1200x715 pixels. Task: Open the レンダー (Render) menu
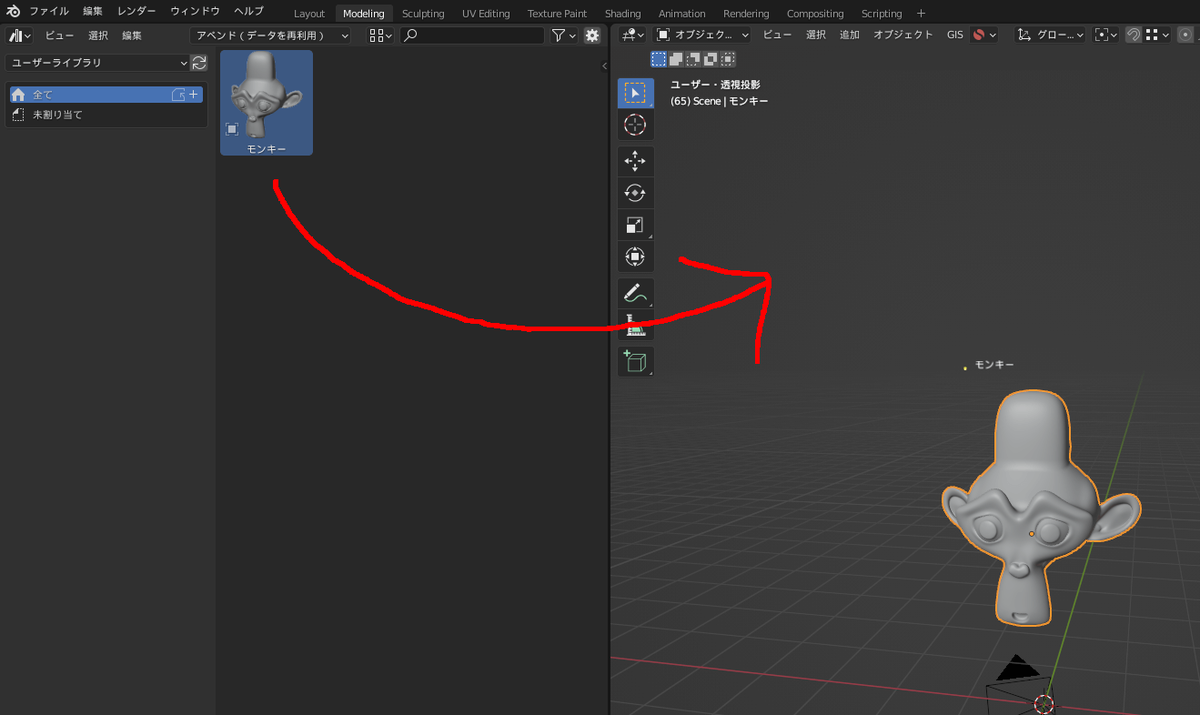[136, 11]
